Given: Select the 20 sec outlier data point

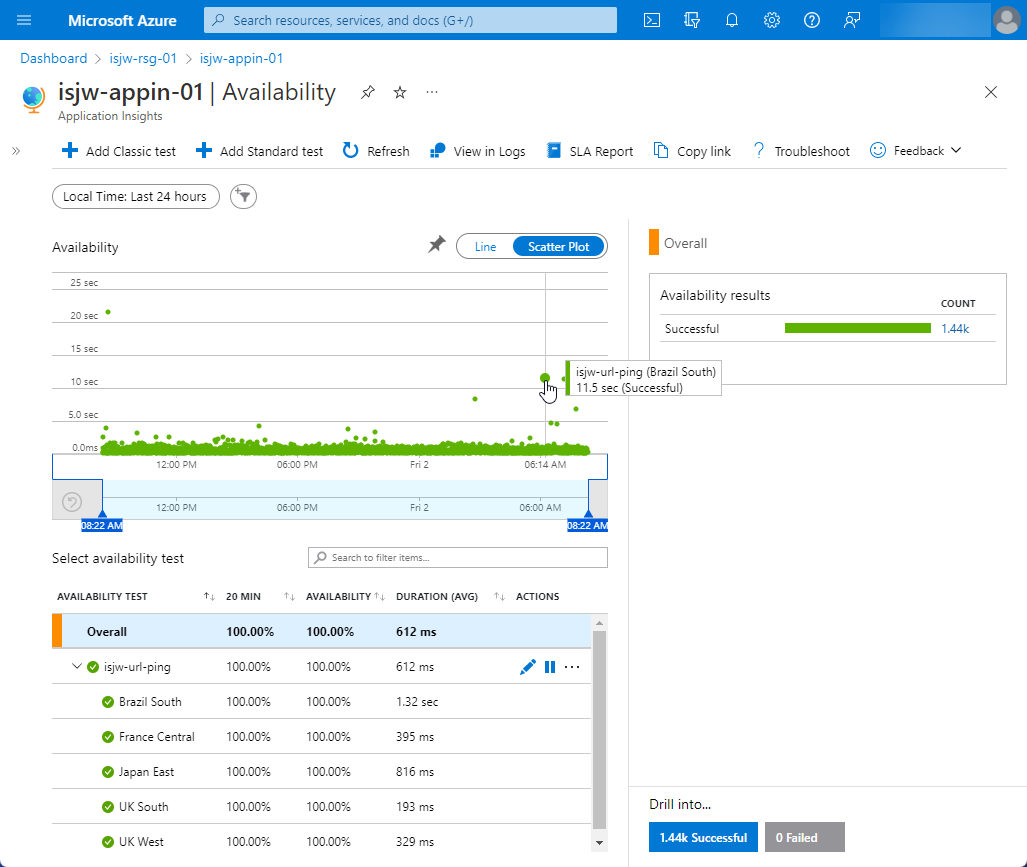Looking at the screenshot, I should (x=108, y=312).
